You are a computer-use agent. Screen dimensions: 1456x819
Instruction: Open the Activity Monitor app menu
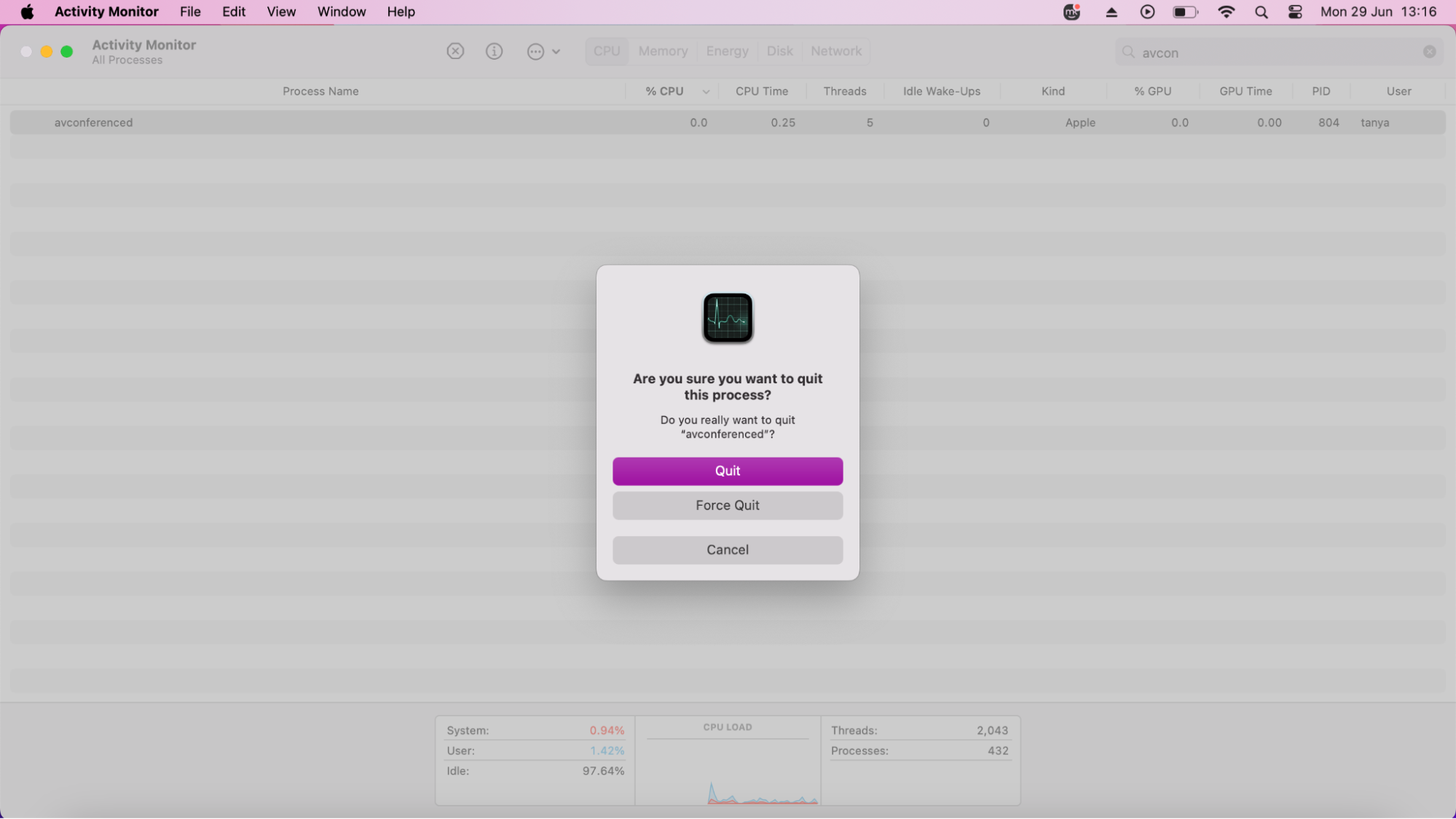(106, 12)
